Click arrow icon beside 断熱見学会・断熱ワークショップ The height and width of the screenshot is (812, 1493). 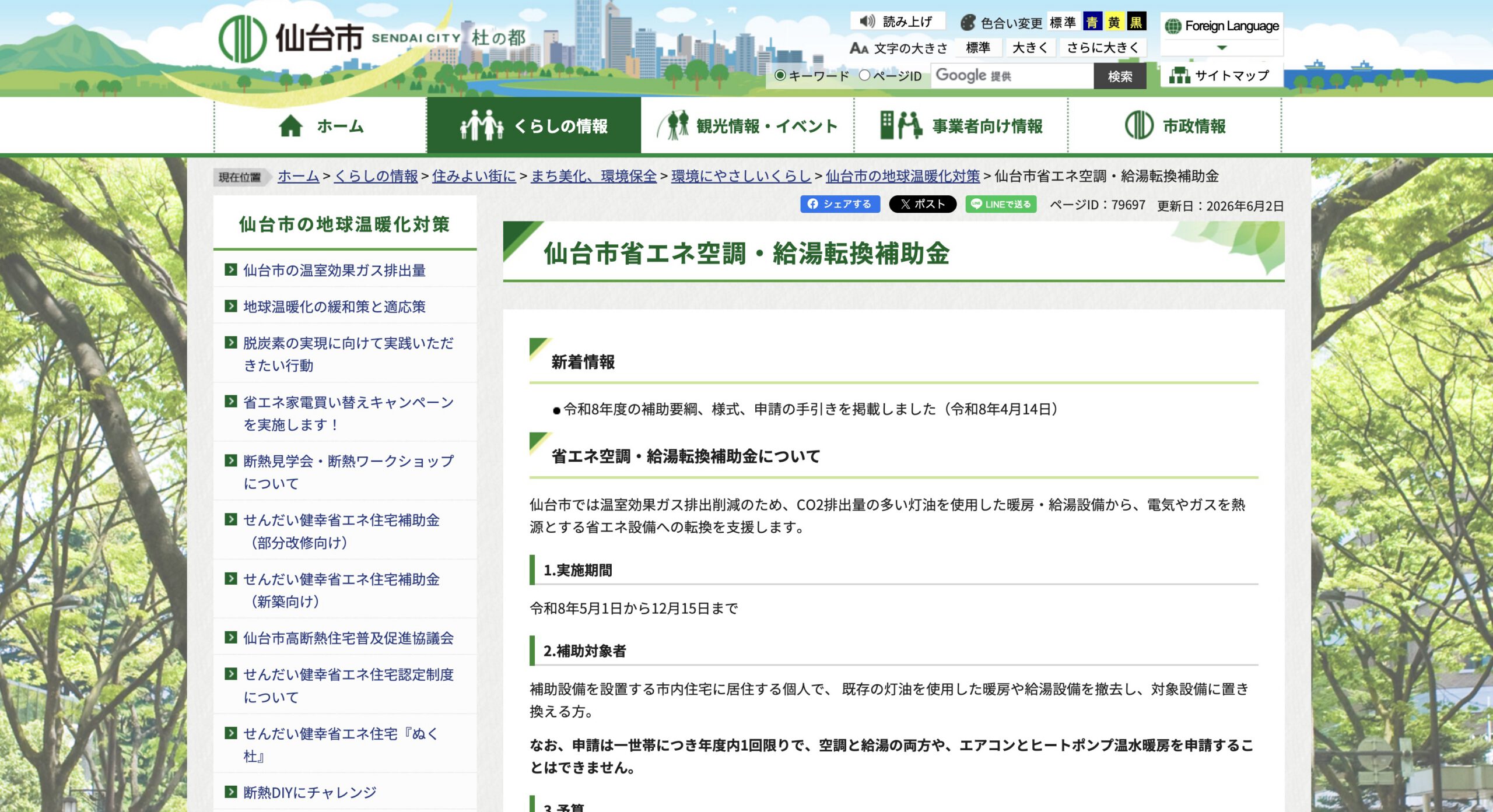coord(231,461)
